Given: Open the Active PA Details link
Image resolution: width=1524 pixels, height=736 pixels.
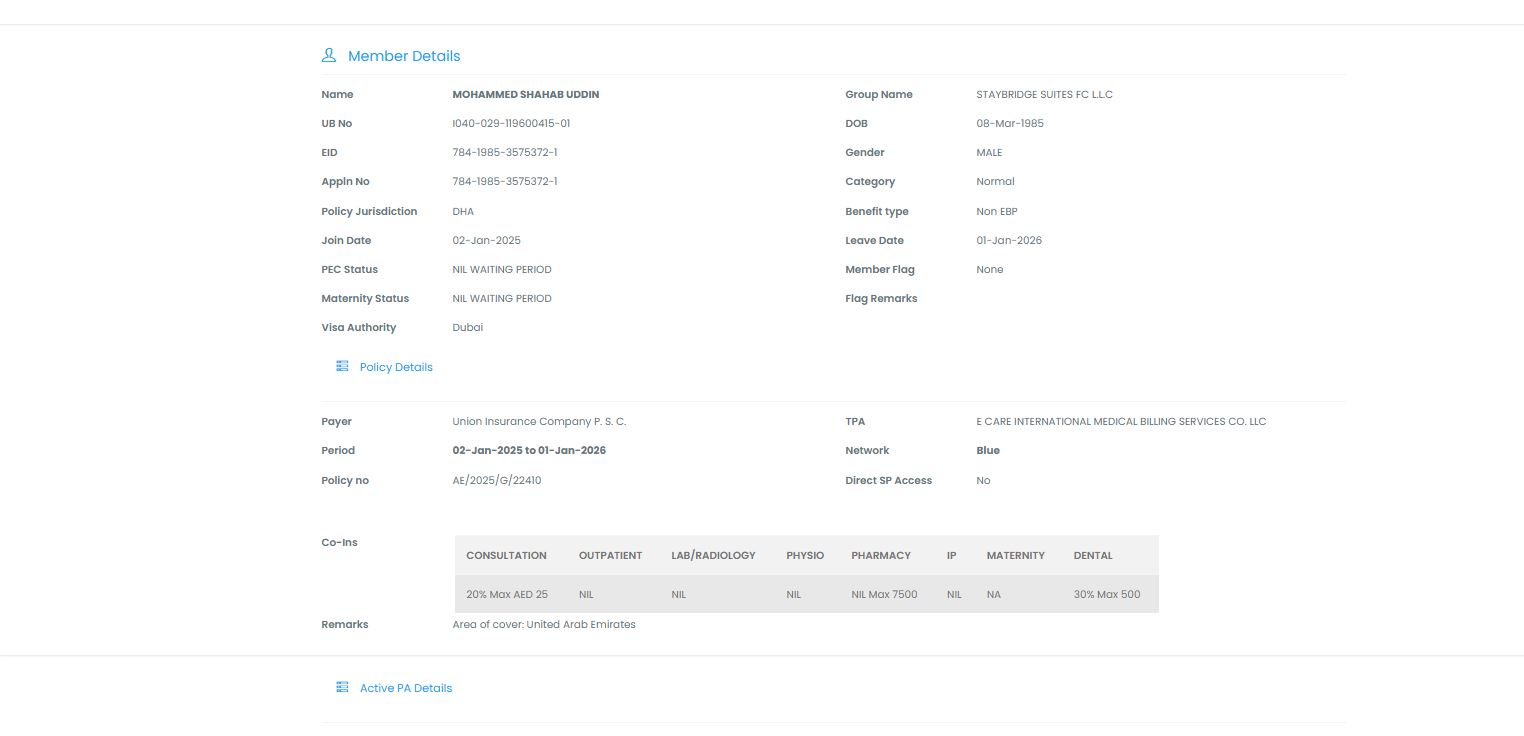Looking at the screenshot, I should (x=406, y=688).
